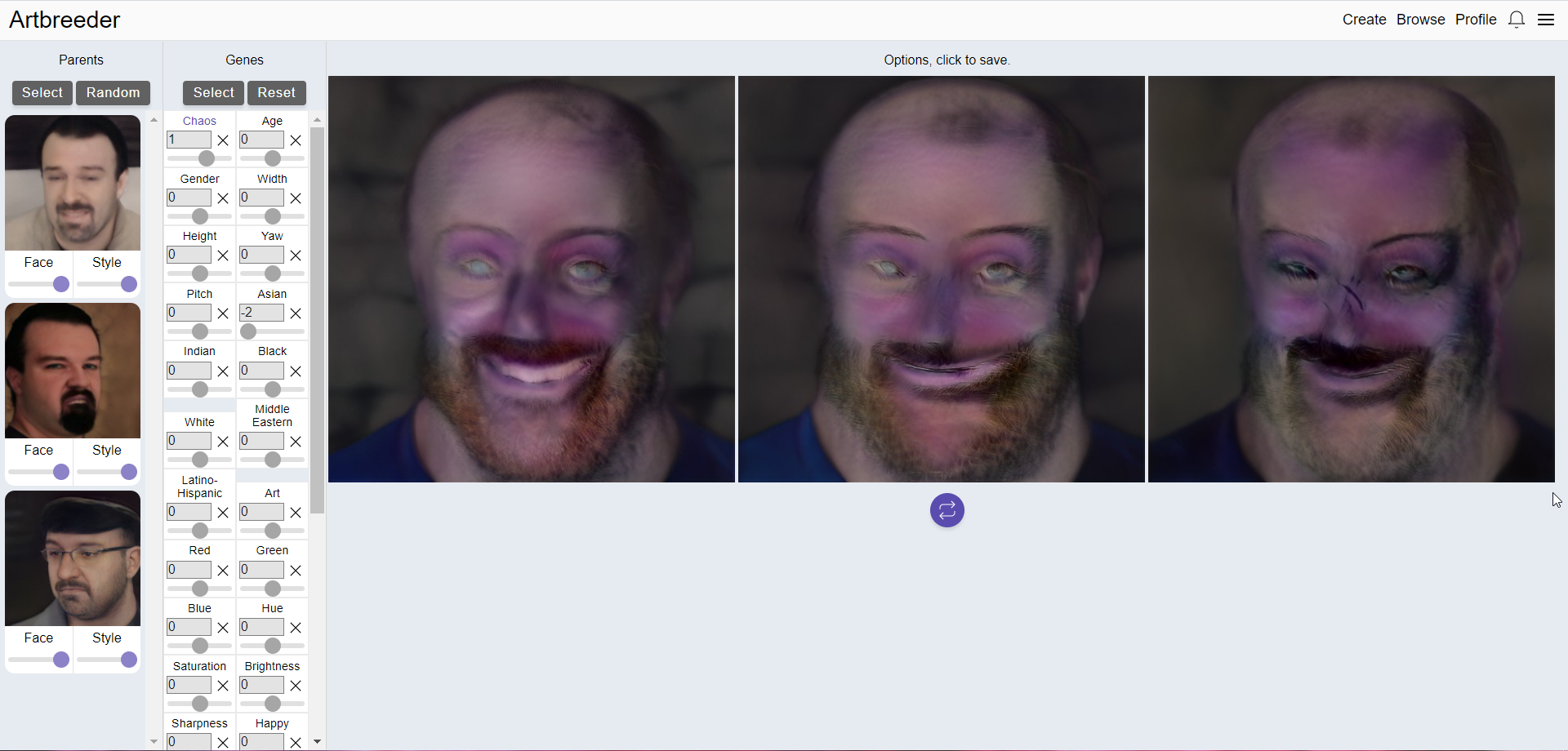Clear the Art gene value
Image resolution: width=1568 pixels, height=751 pixels.
(296, 513)
